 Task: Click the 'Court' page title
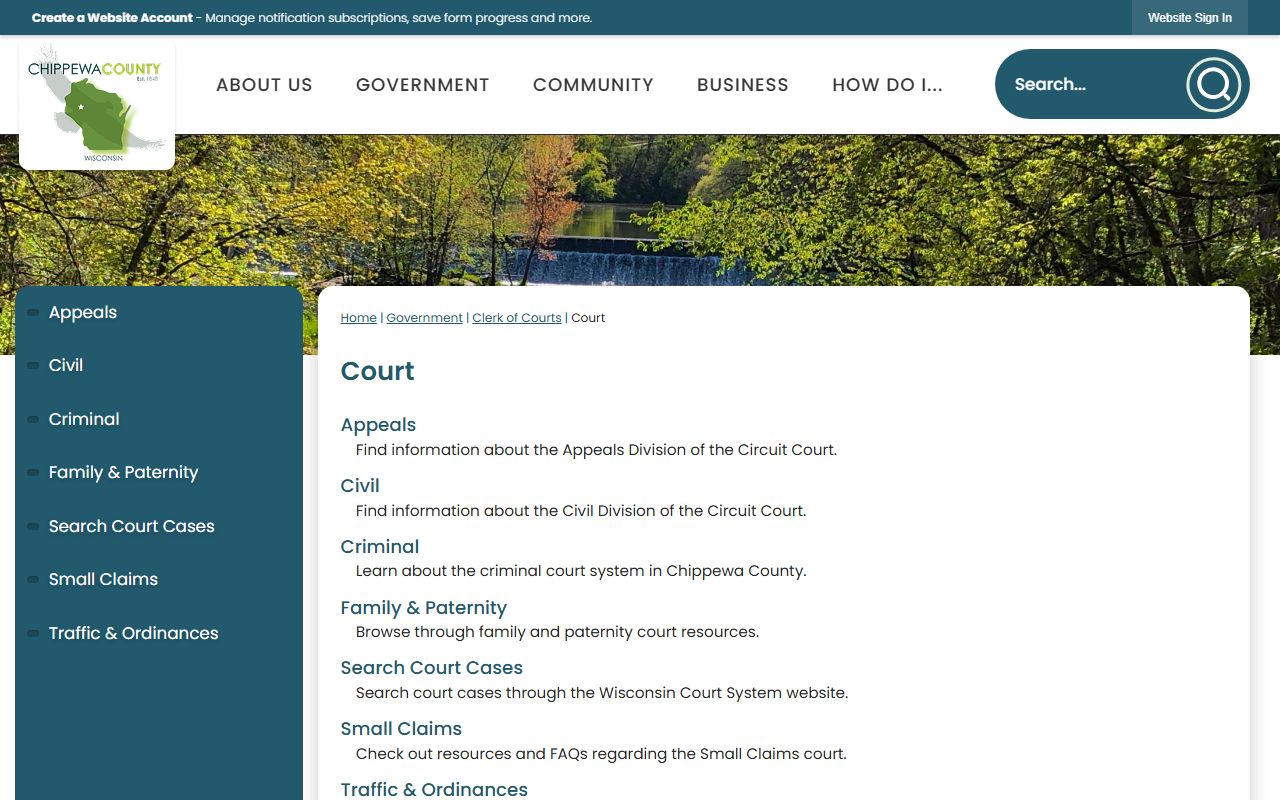tap(378, 371)
